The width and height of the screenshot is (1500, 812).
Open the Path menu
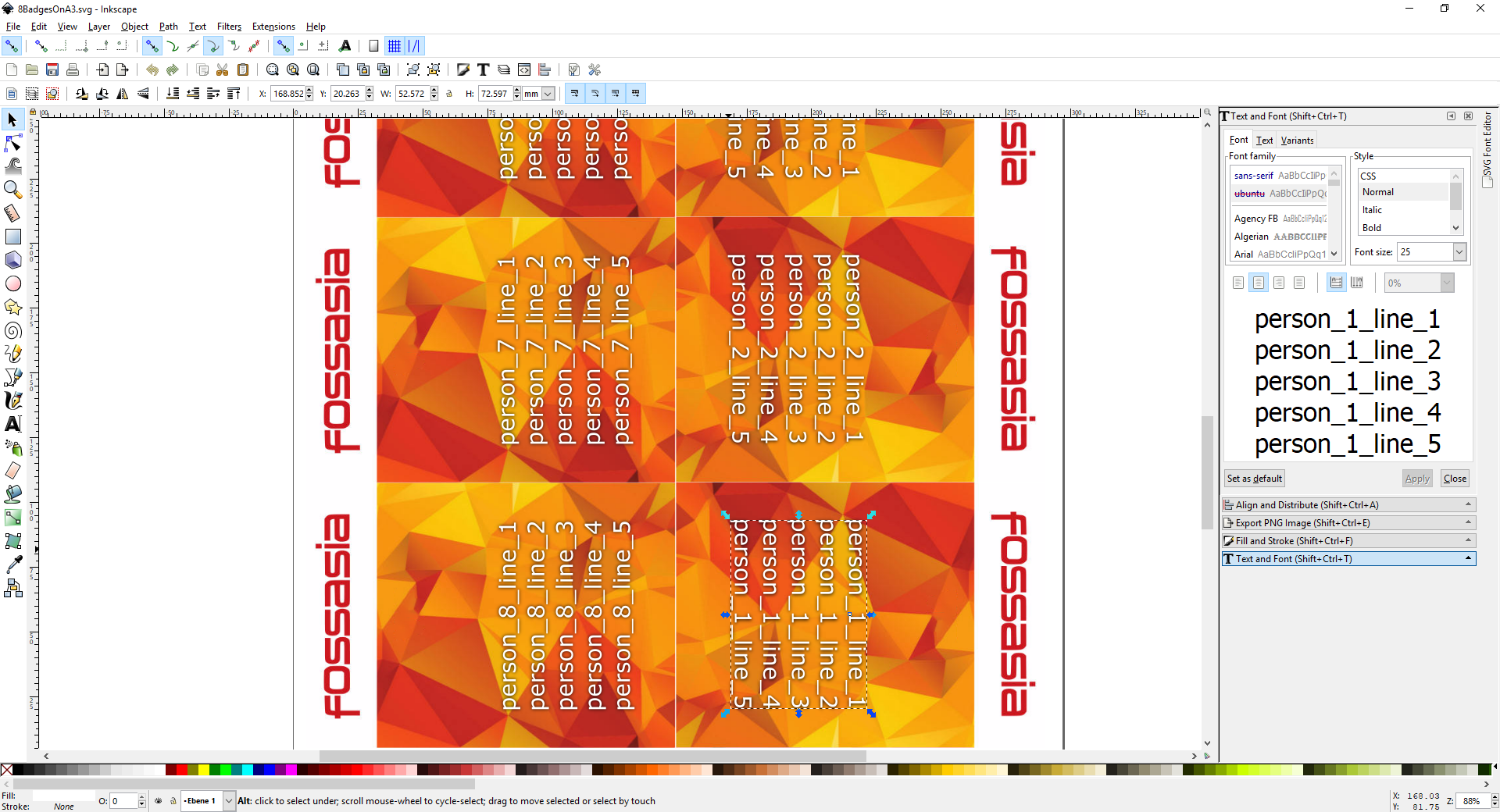pos(168,27)
